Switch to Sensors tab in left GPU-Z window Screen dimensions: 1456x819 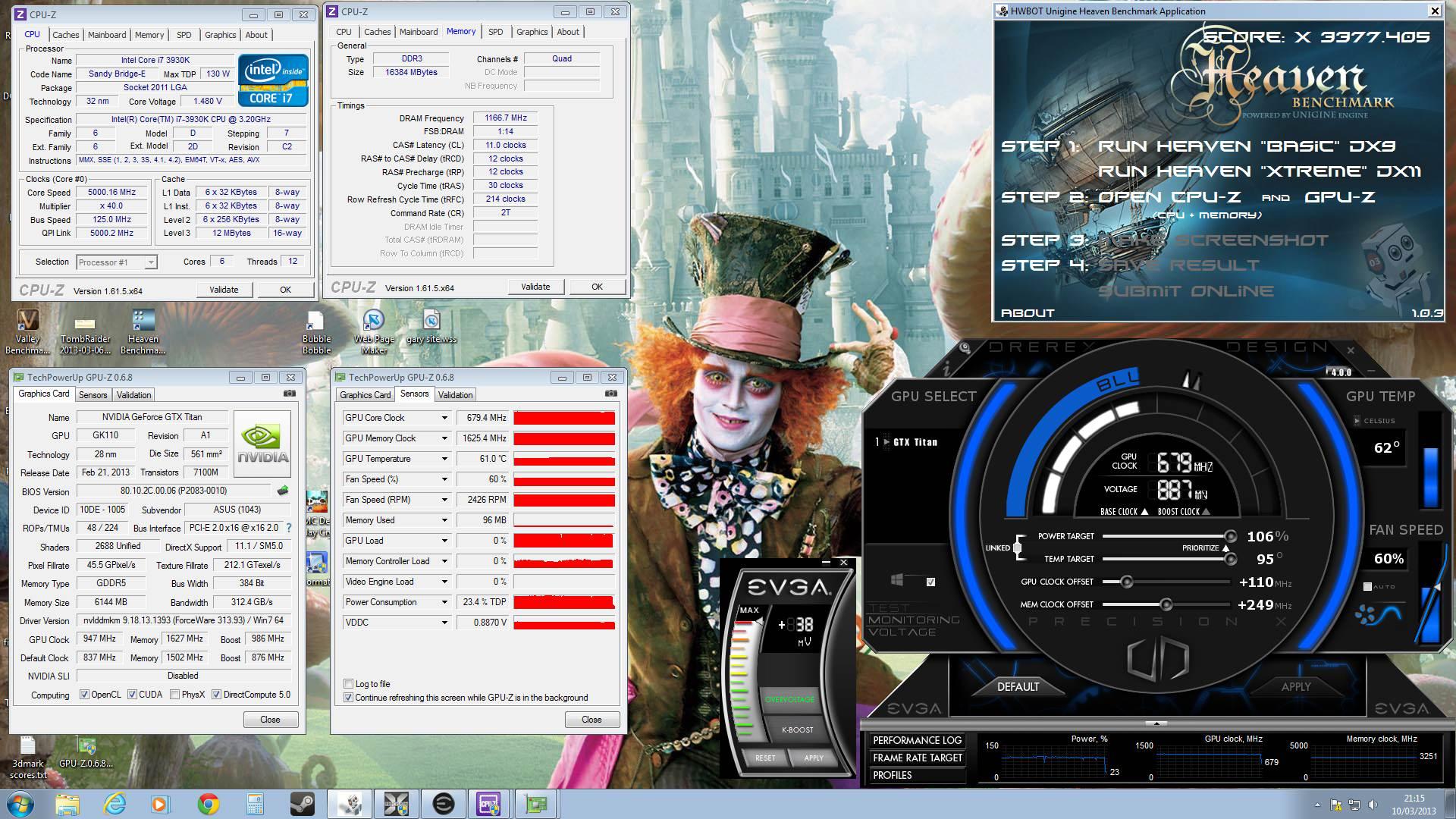93,395
